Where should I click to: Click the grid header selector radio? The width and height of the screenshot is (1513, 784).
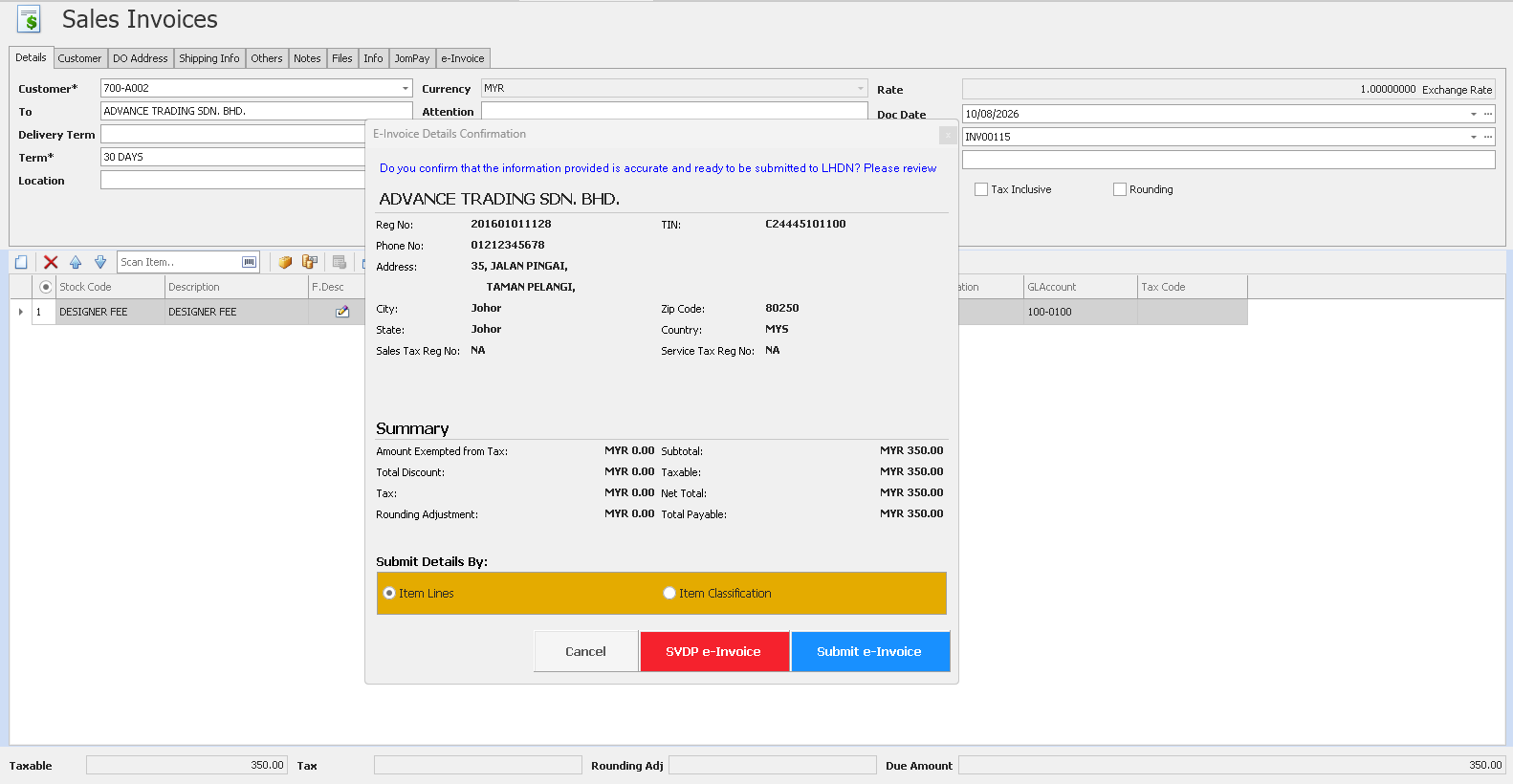45,287
